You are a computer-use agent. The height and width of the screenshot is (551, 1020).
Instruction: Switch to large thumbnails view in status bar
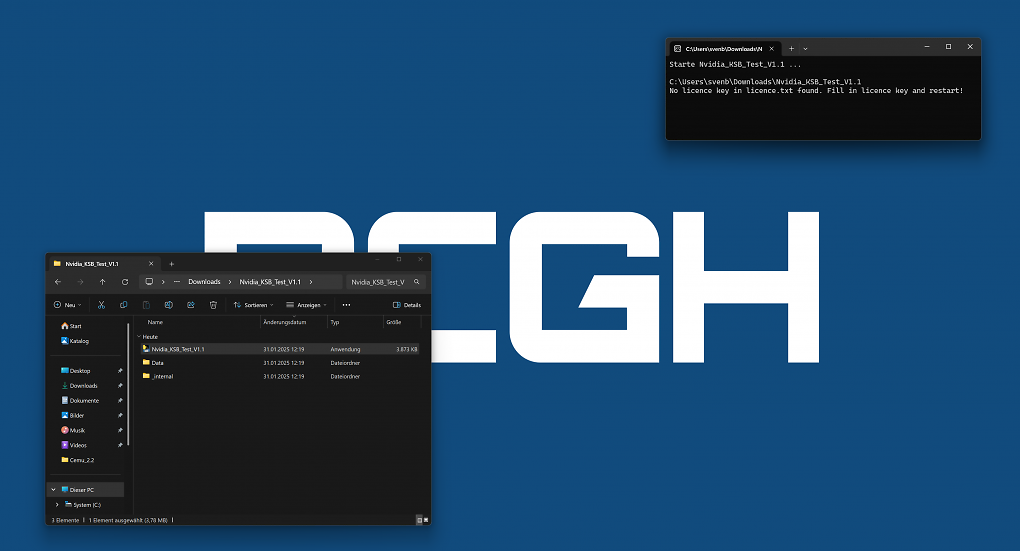(426, 520)
